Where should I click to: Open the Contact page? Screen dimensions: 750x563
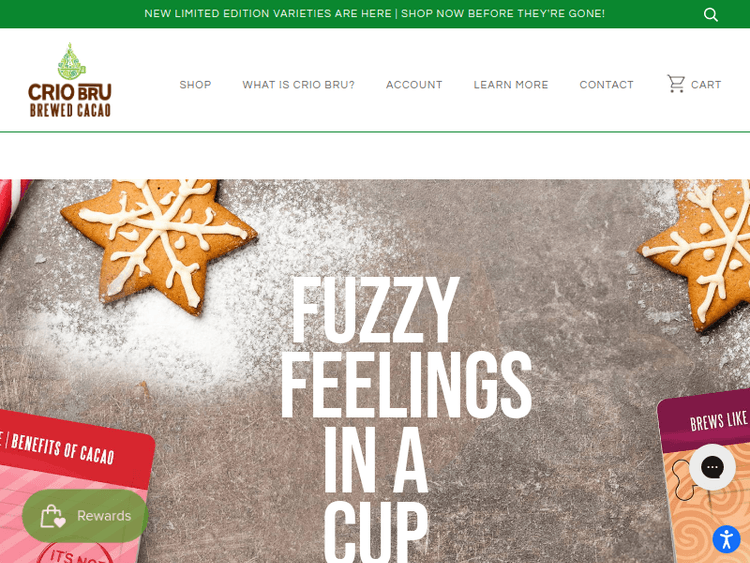coord(607,85)
